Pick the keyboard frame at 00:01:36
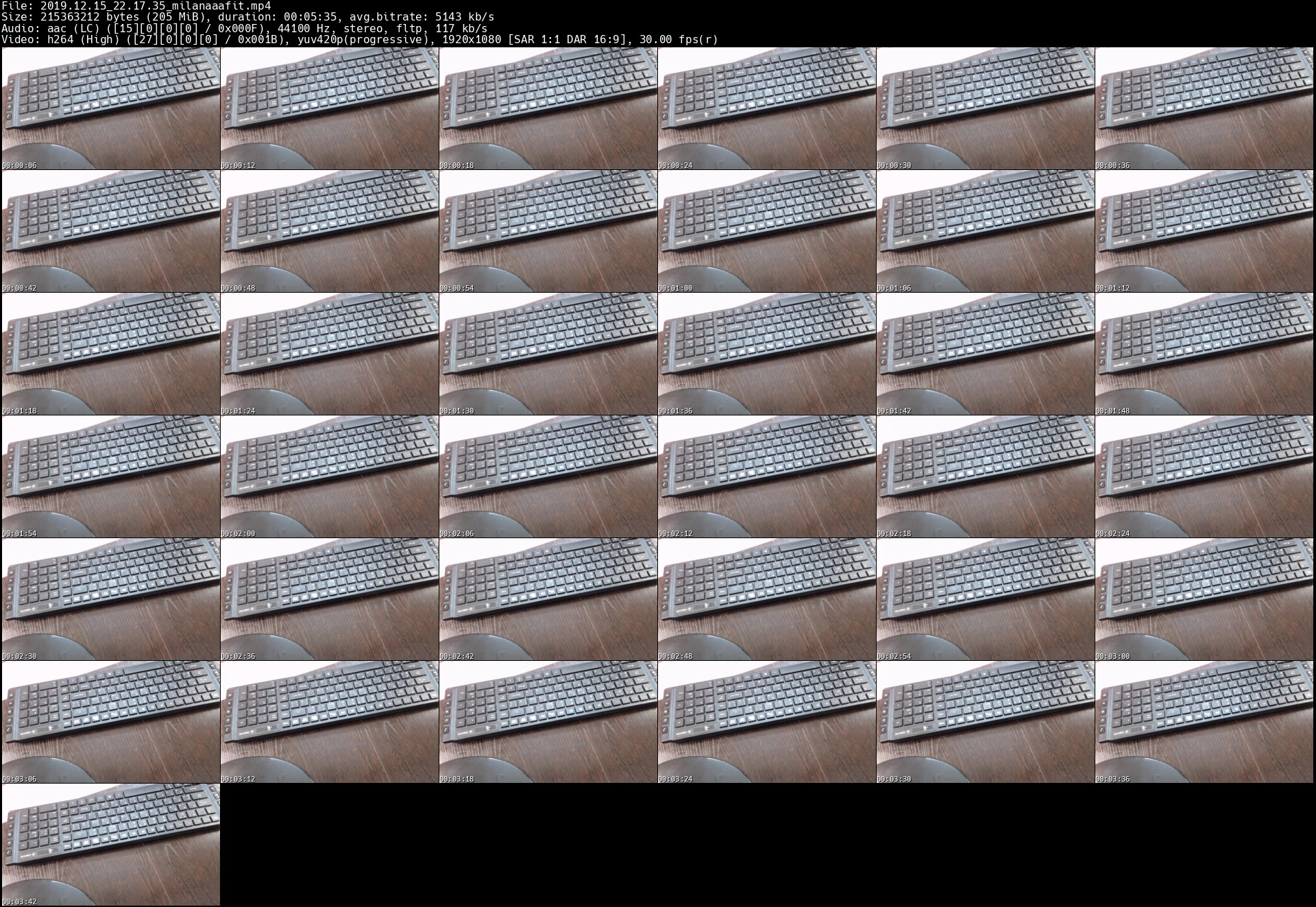Viewport: 1316px width, 907px height. 767,354
